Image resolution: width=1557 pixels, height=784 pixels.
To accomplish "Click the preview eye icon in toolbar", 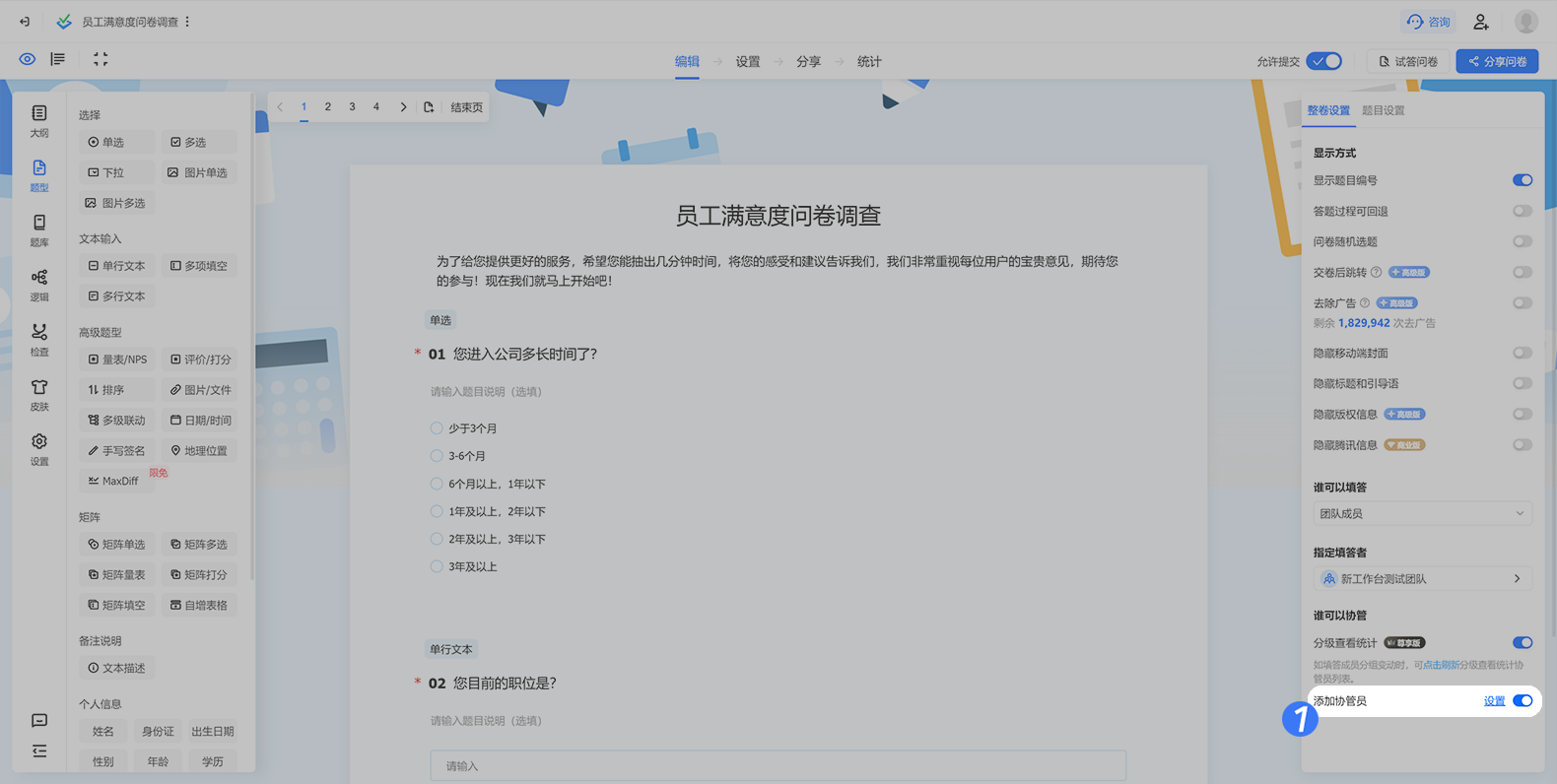I will click(x=28, y=59).
